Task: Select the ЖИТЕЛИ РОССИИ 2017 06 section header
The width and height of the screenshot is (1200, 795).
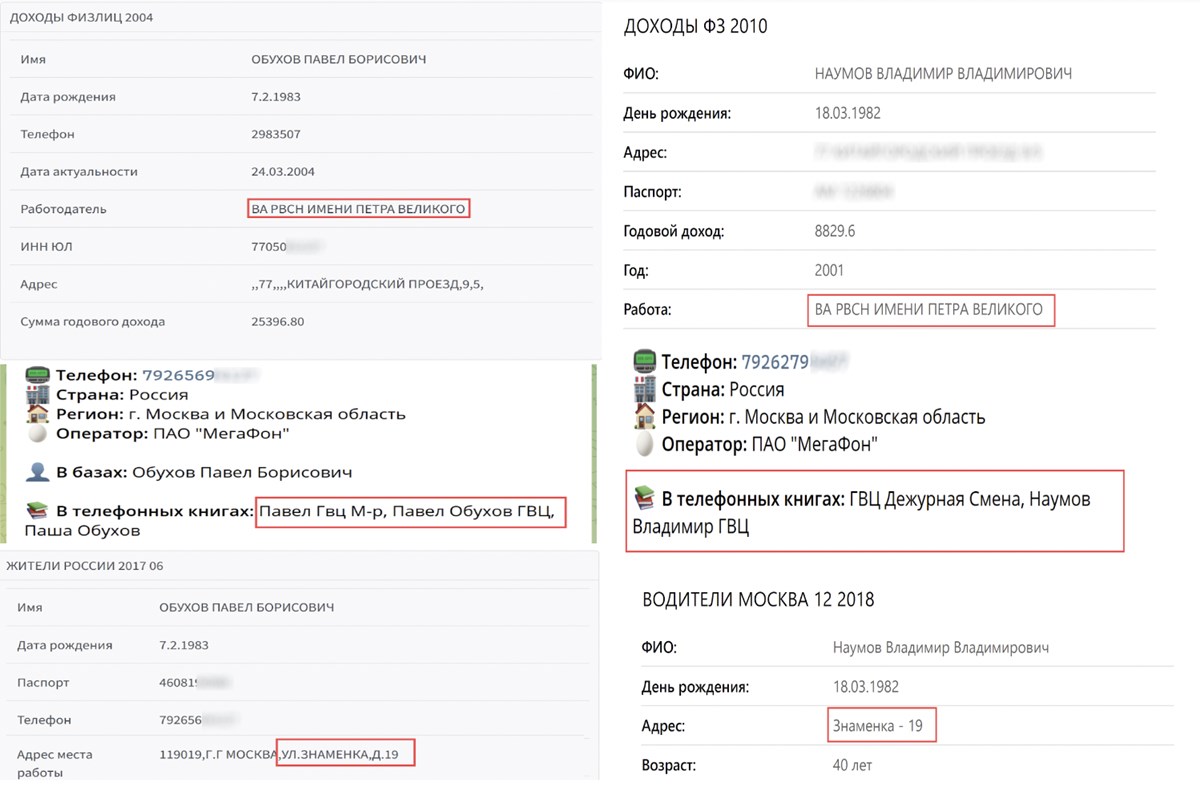Action: 85,566
